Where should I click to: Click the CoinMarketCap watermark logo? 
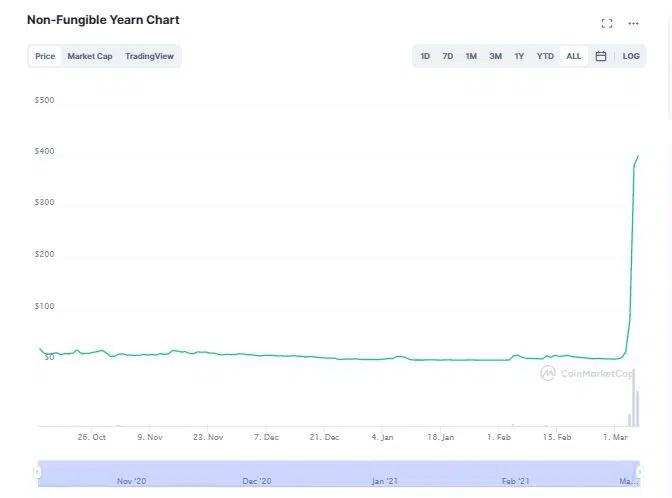587,373
